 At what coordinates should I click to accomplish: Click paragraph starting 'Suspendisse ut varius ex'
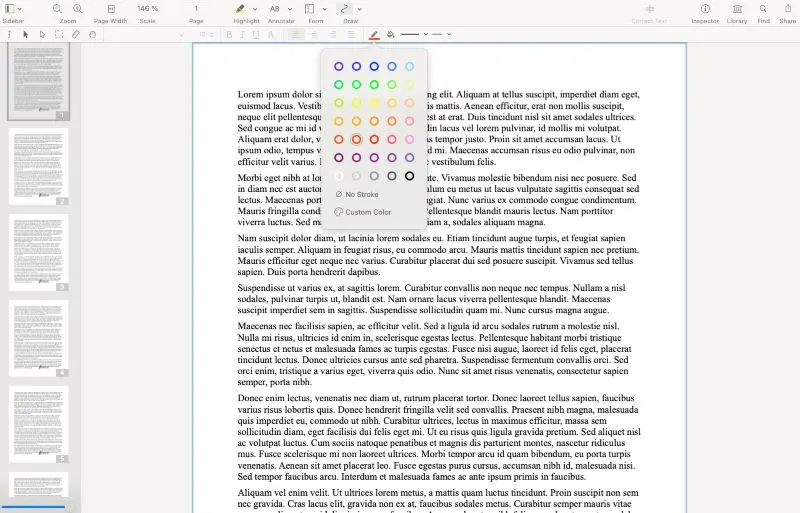(x=432, y=299)
